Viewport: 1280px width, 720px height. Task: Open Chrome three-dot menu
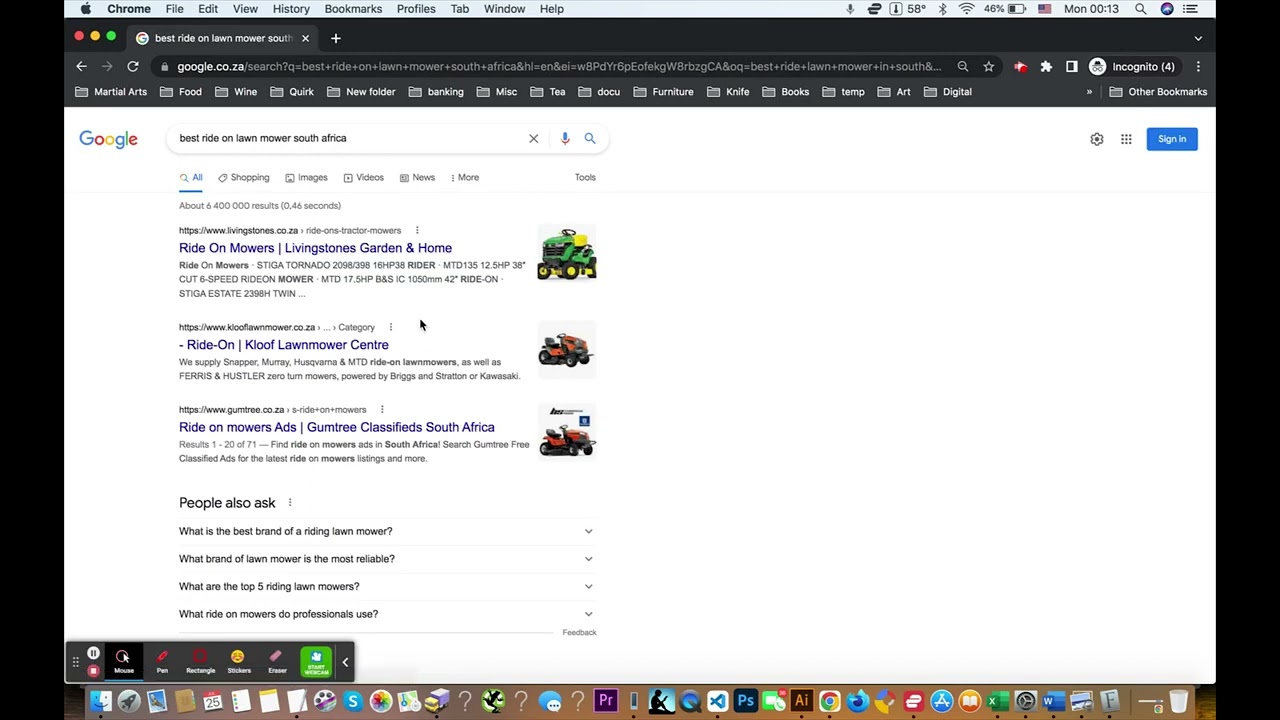click(x=1198, y=67)
